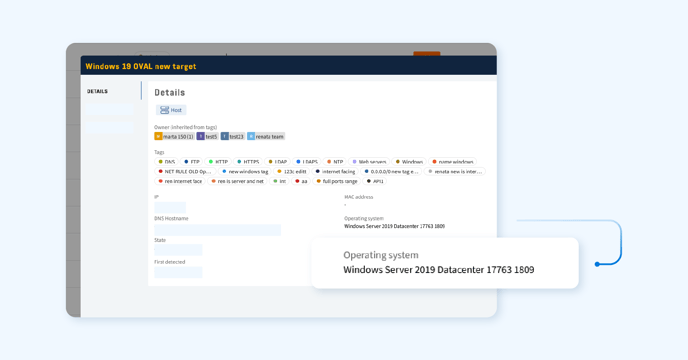Image resolution: width=688 pixels, height=360 pixels.
Task: Click the State value field
Action: coord(178,250)
